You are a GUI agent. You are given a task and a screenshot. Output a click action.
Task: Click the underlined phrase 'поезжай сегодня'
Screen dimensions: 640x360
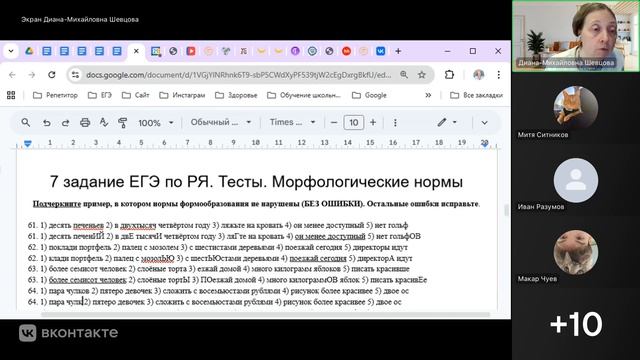(x=318, y=258)
